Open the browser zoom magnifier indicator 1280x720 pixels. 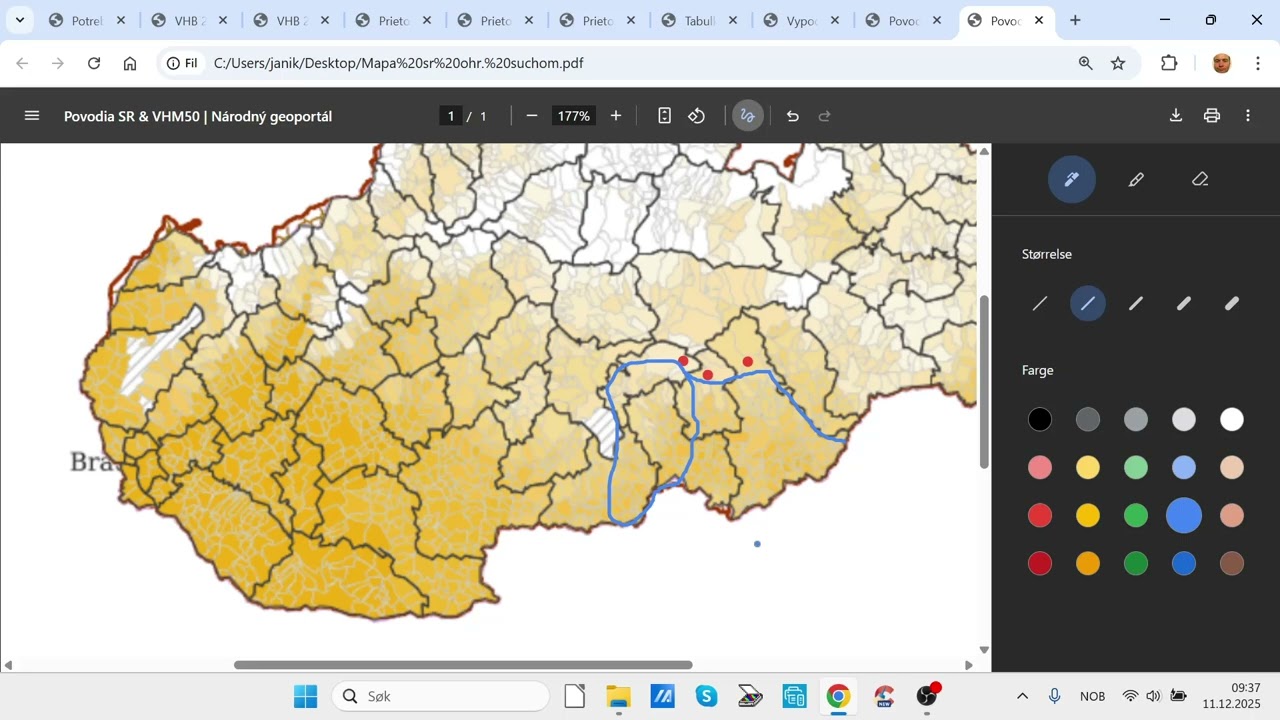[1086, 63]
